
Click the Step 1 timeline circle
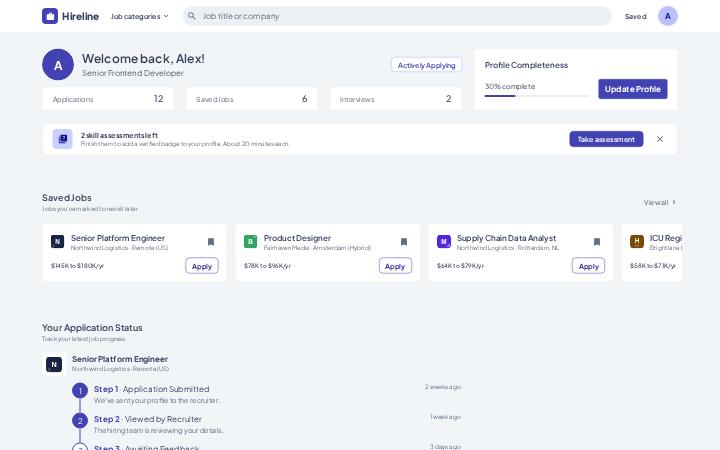click(x=80, y=391)
